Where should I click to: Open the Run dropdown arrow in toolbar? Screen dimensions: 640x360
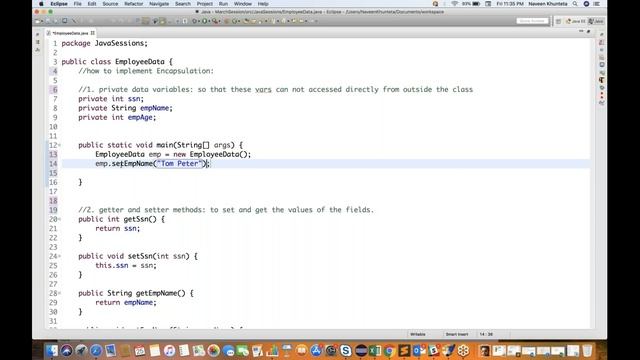(209, 21)
